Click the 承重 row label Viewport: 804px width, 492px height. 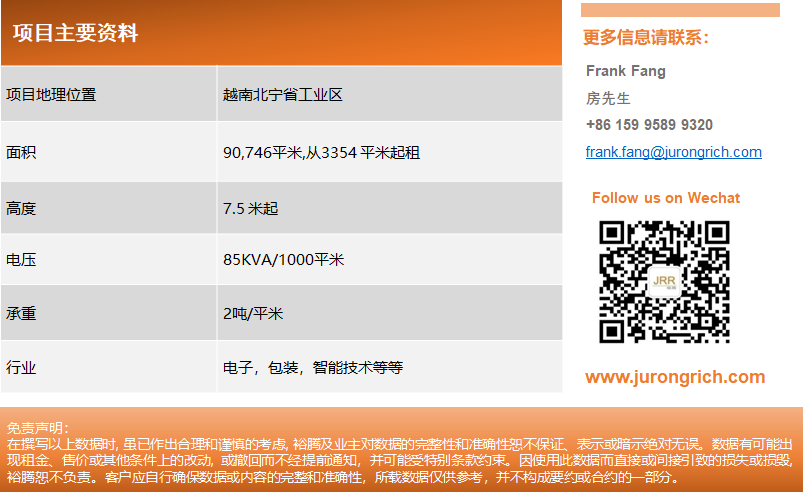pyautogui.click(x=21, y=313)
